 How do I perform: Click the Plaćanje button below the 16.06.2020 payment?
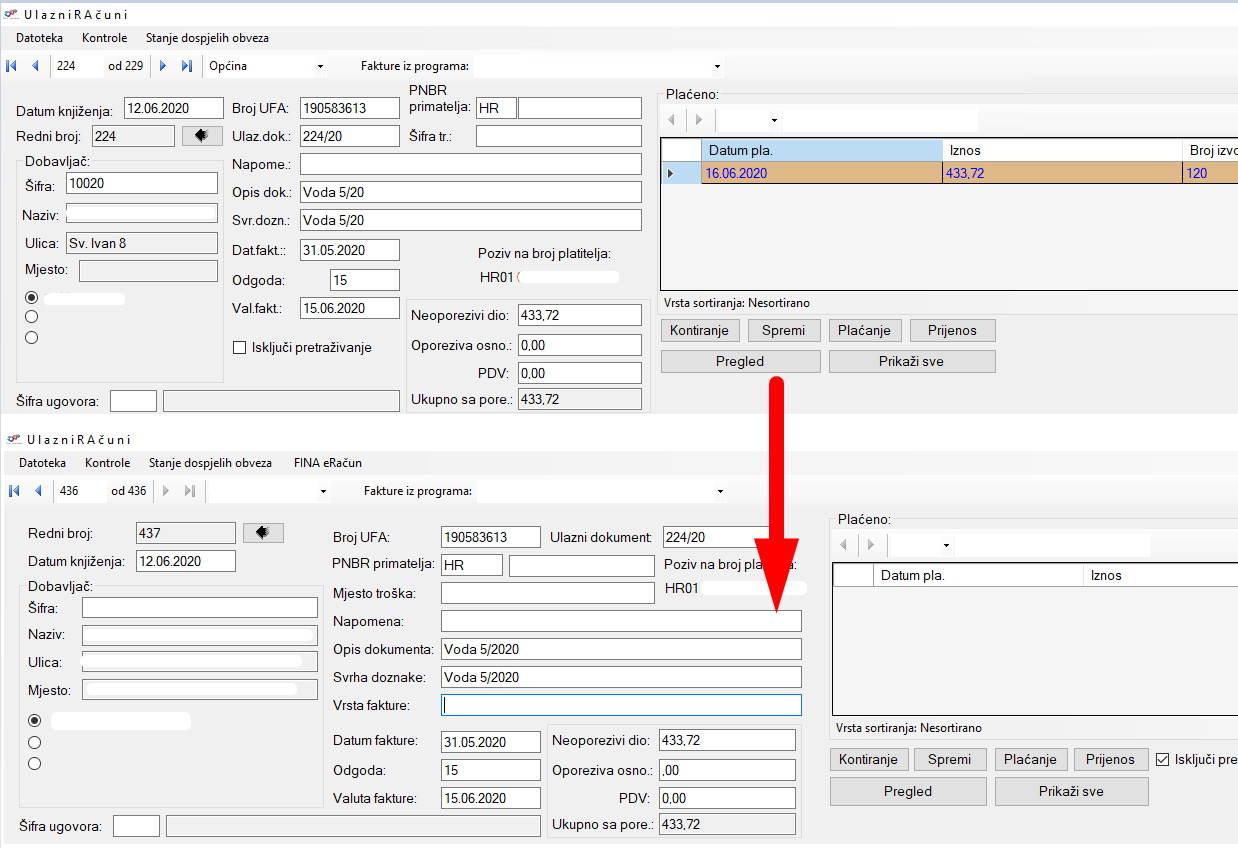[x=865, y=330]
